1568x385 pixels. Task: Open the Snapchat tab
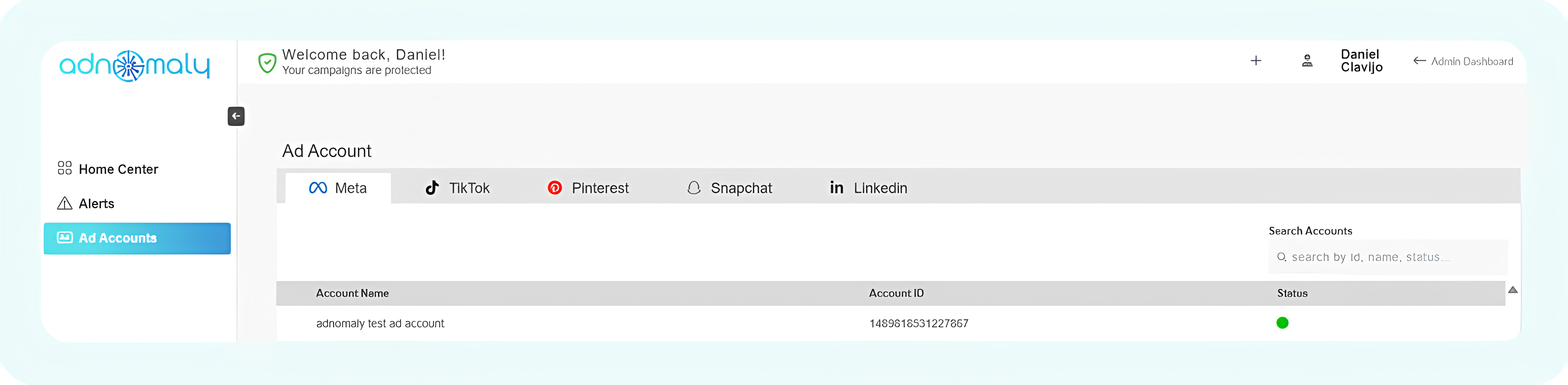tap(729, 189)
